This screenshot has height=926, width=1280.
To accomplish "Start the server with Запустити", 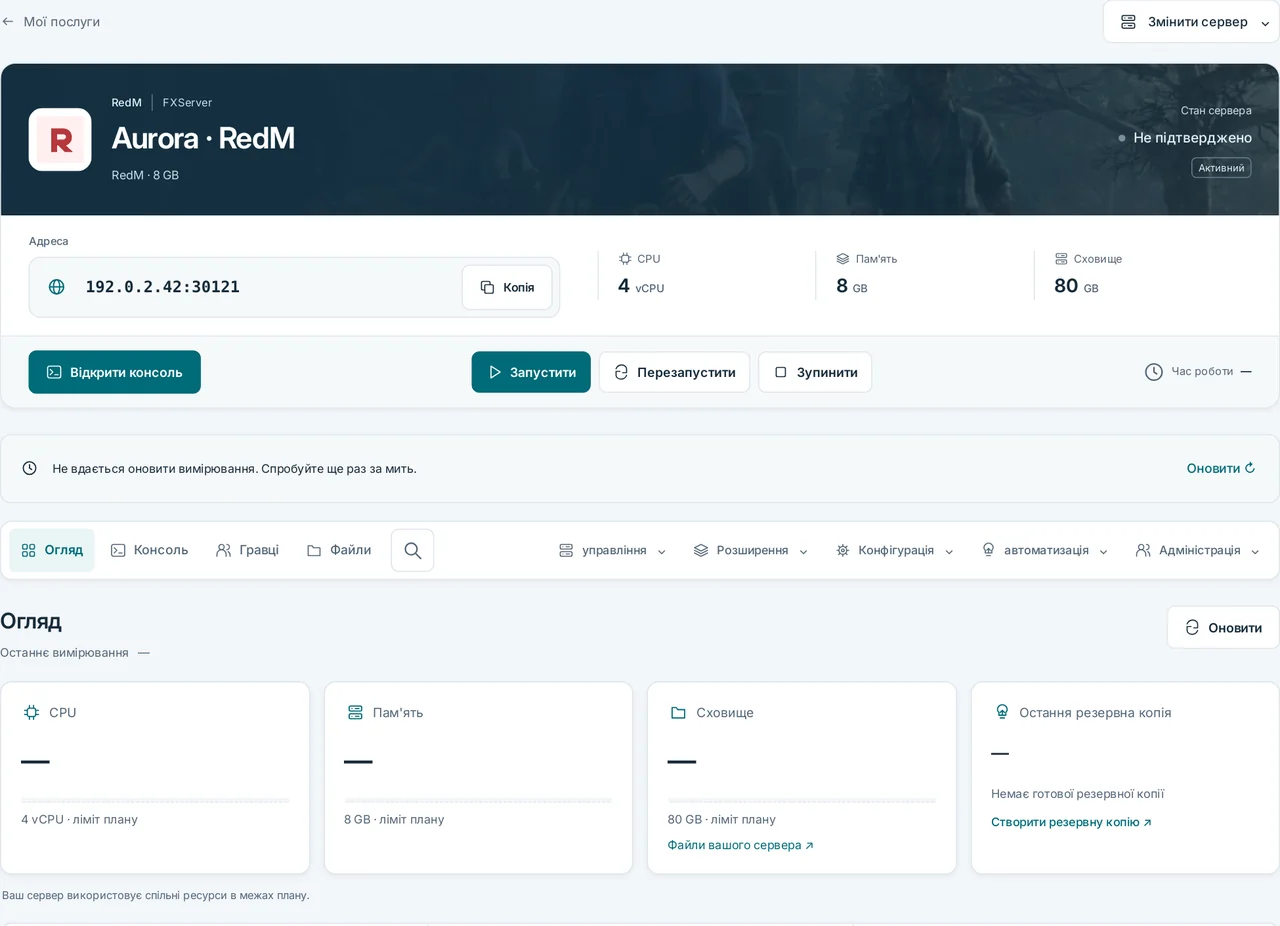I will point(531,372).
